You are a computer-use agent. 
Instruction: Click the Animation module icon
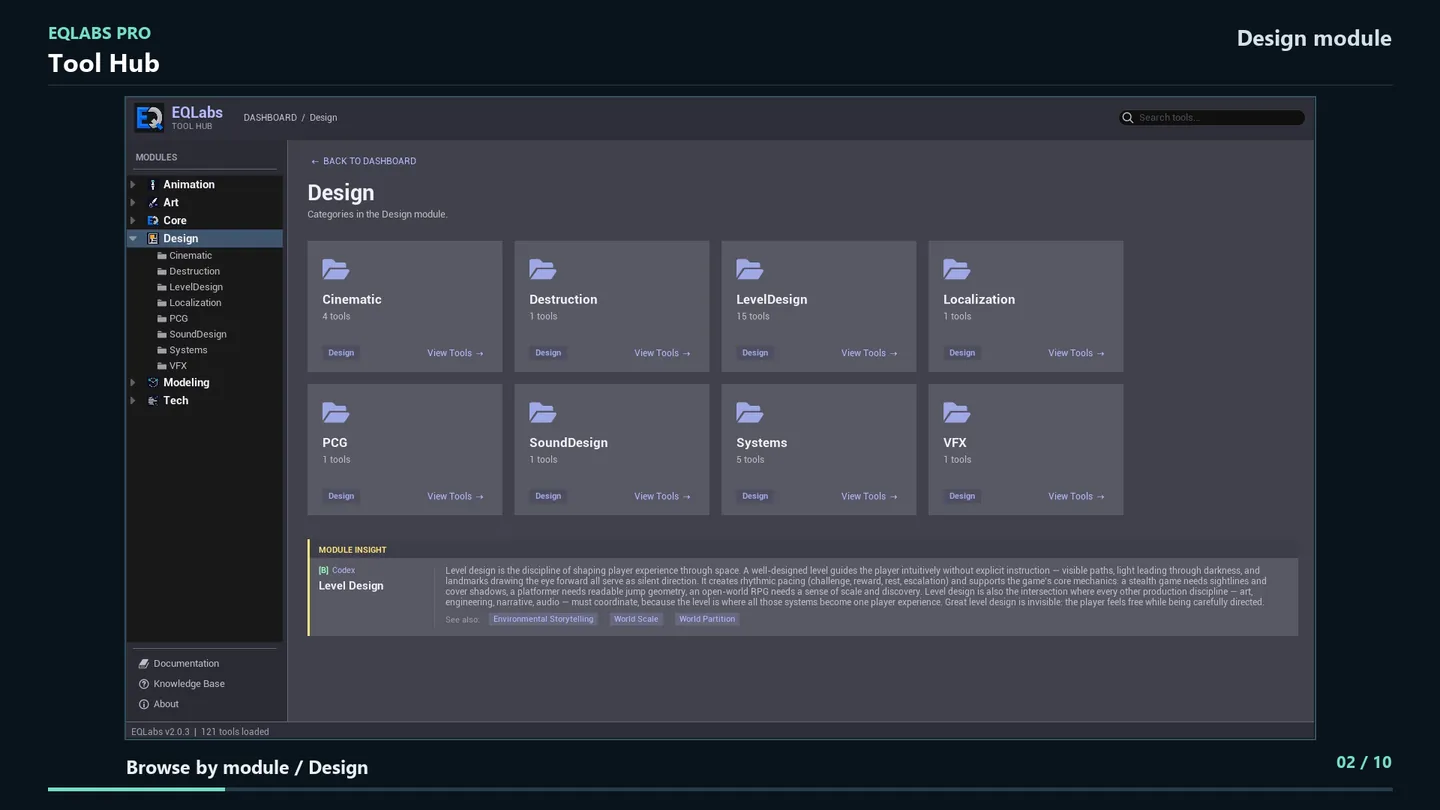(x=153, y=185)
